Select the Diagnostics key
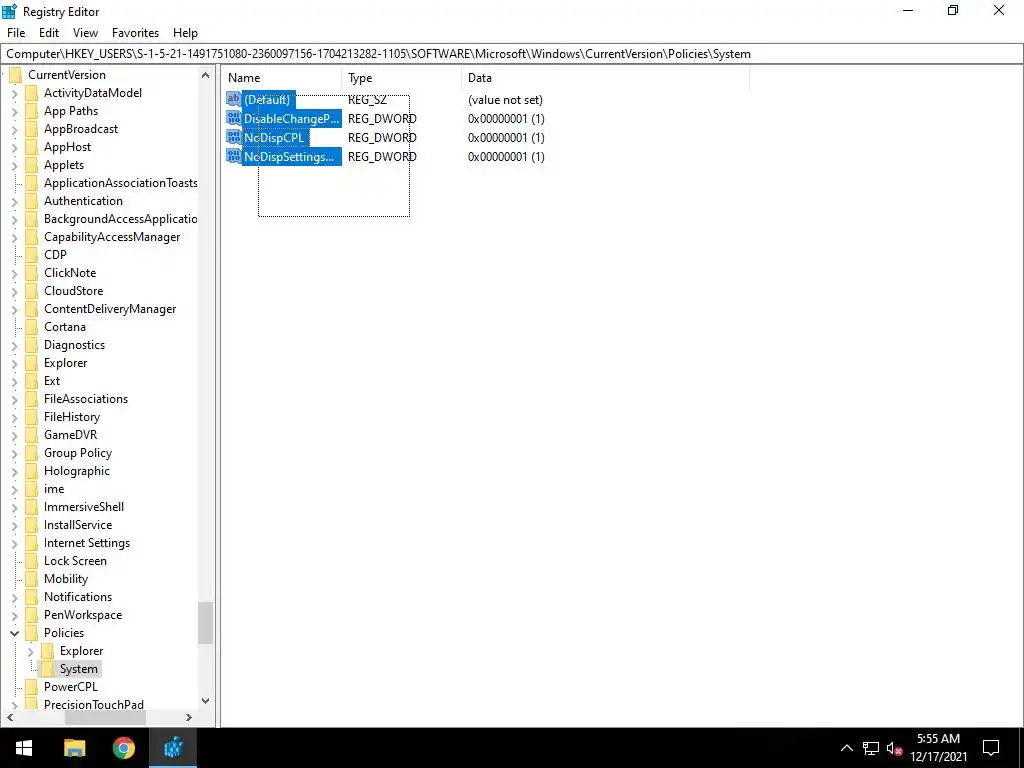The width and height of the screenshot is (1024, 768). [x=74, y=345]
